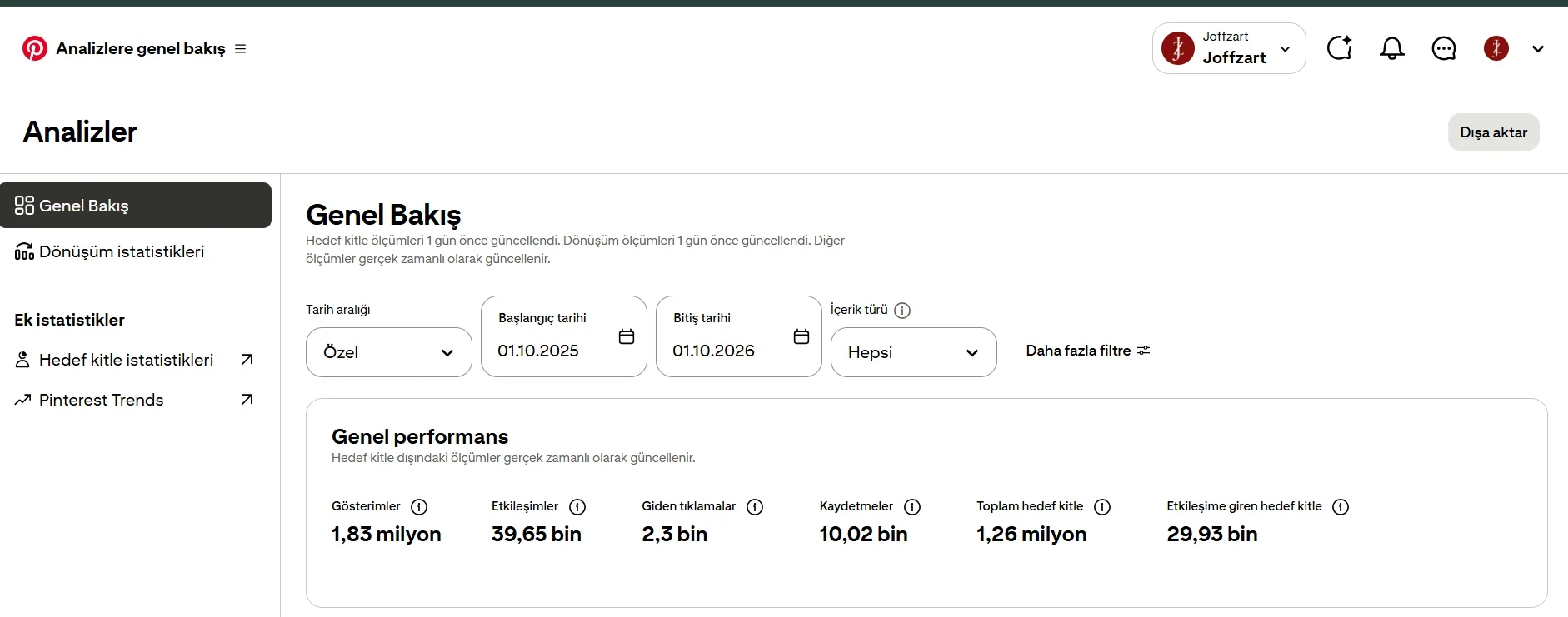Expand accounts chevron next to profile avatar
The height and width of the screenshot is (617, 1568).
pos(1538,49)
